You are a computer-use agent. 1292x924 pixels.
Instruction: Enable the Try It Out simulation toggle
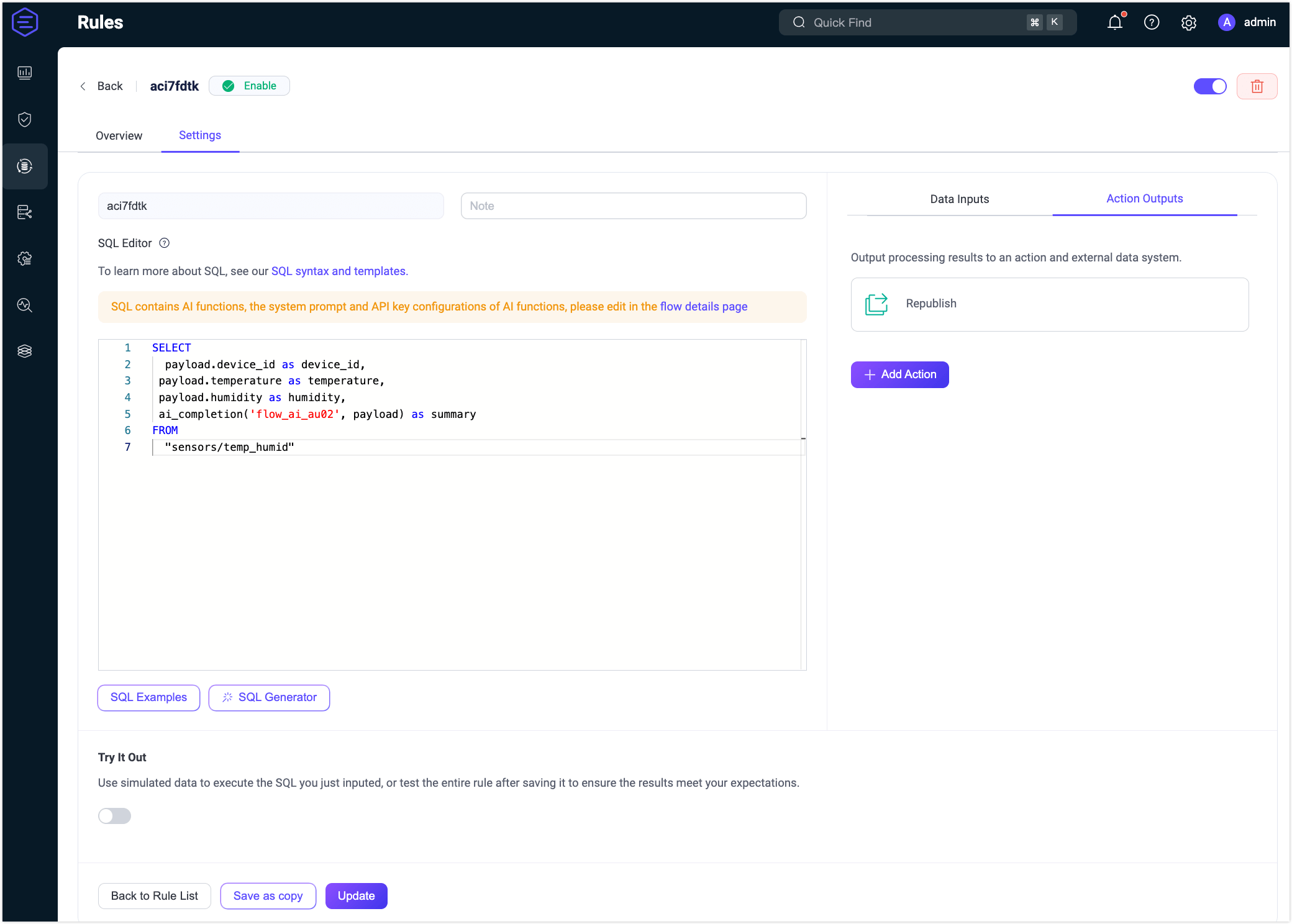coord(114,816)
